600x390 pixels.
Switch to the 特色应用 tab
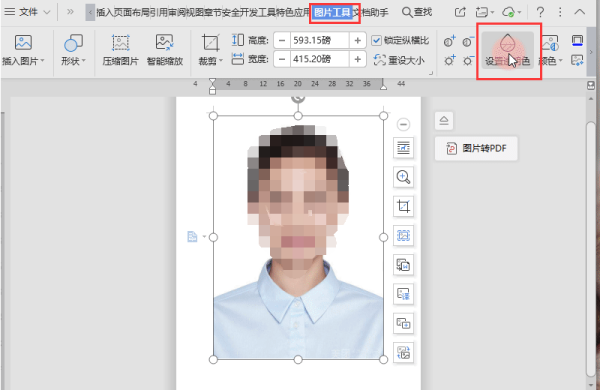[x=293, y=13]
